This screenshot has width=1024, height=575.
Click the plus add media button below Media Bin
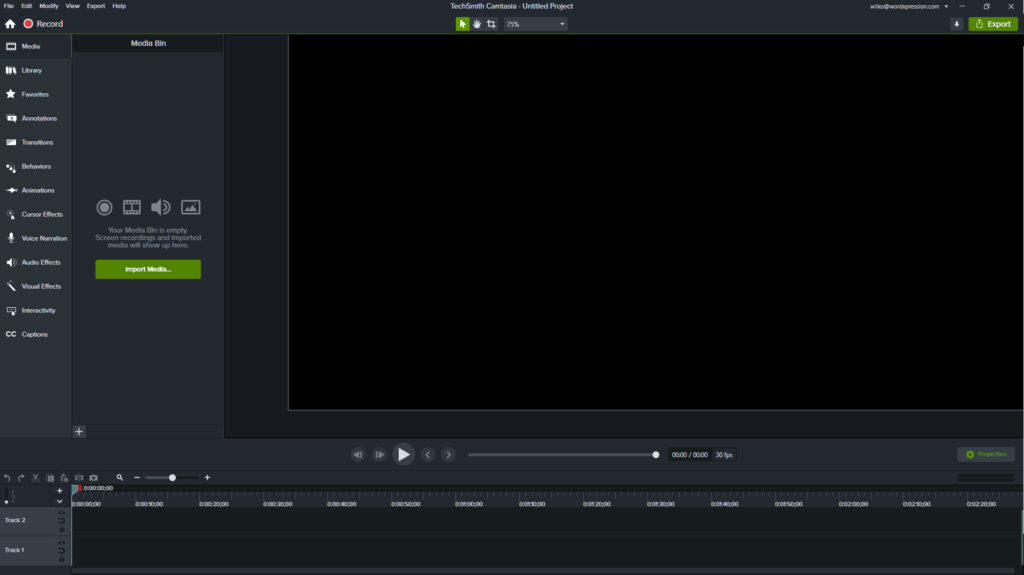(x=79, y=432)
